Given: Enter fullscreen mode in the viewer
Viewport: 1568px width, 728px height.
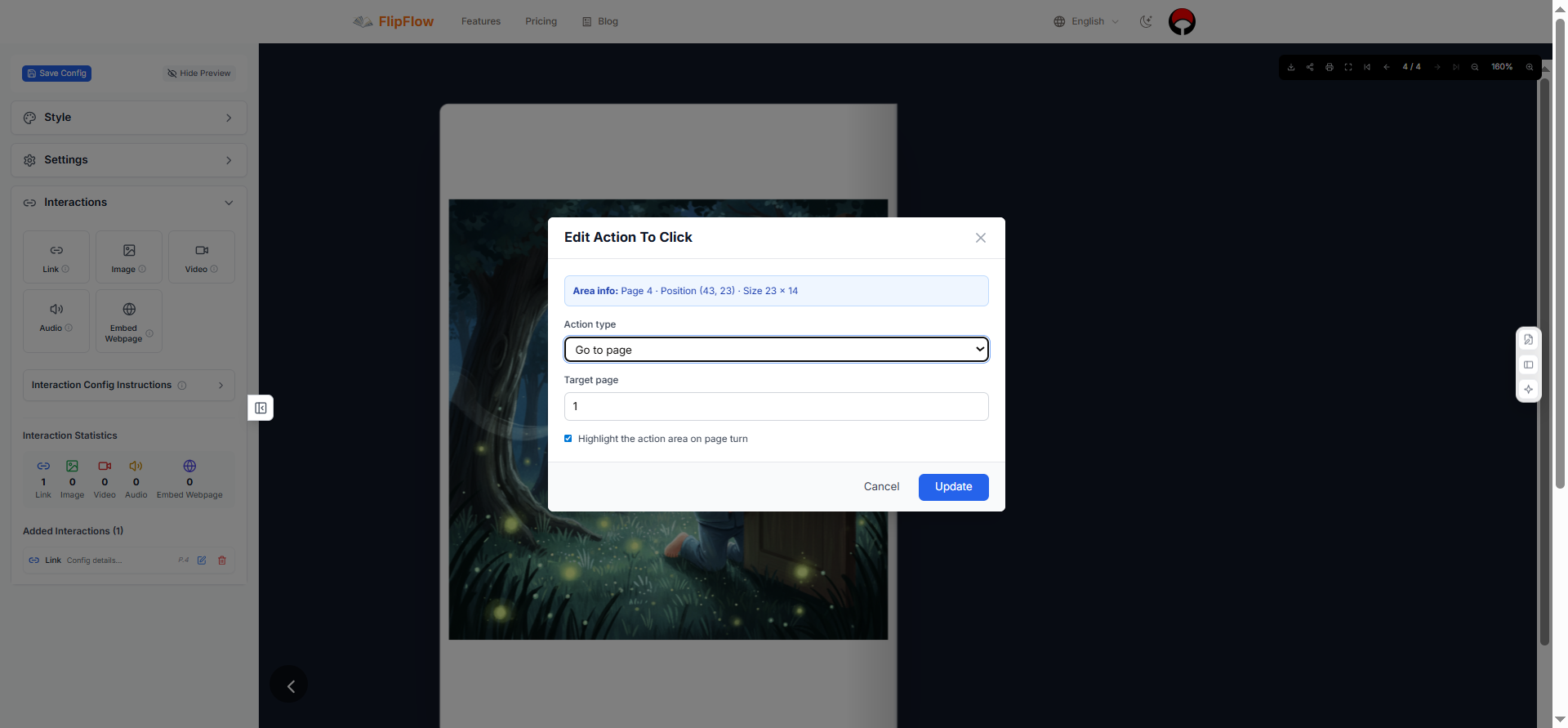Looking at the screenshot, I should pos(1348,67).
